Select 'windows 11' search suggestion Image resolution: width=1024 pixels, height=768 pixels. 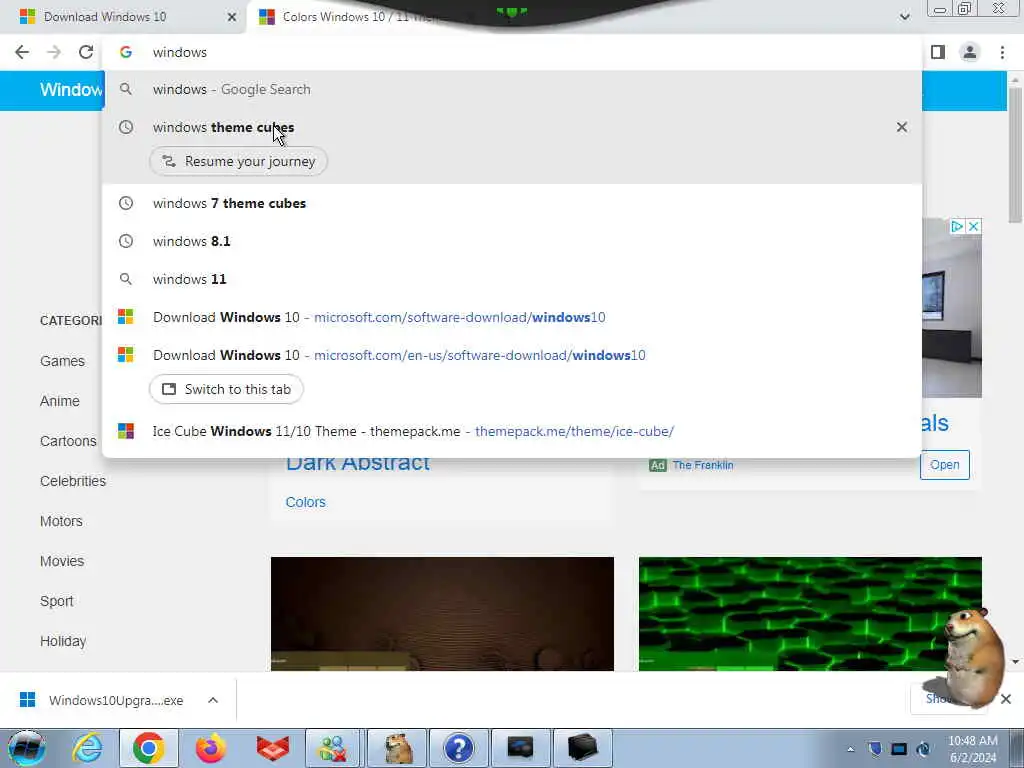[x=512, y=279]
